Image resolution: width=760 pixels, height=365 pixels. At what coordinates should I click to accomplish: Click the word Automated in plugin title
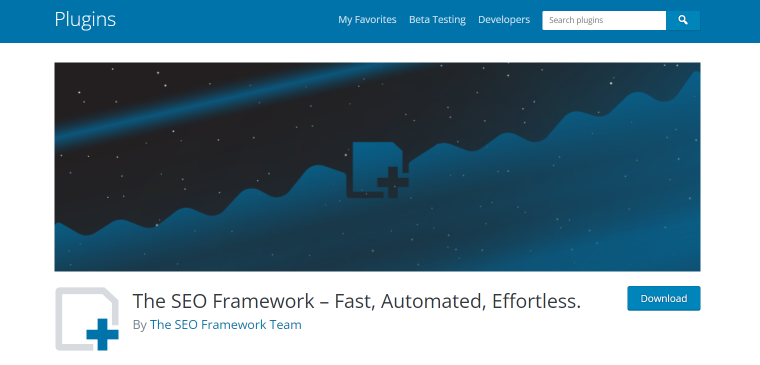(434, 302)
